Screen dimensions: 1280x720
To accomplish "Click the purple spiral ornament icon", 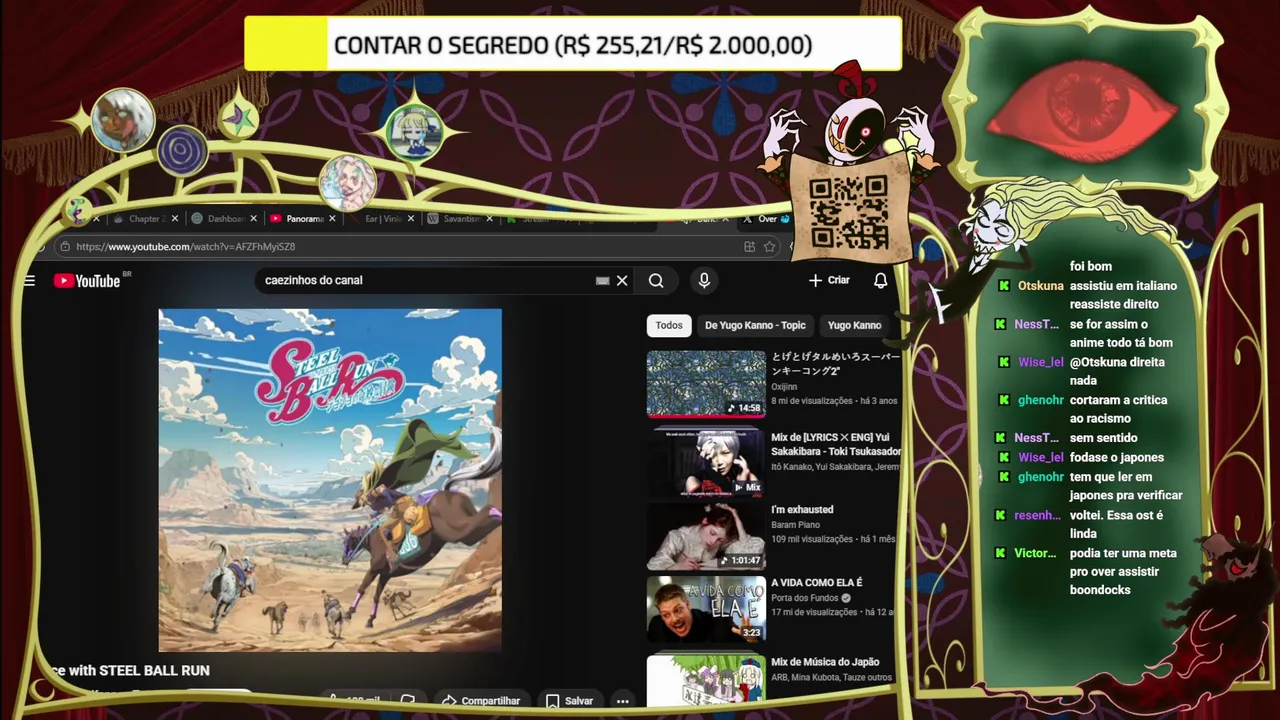I will pos(182,151).
